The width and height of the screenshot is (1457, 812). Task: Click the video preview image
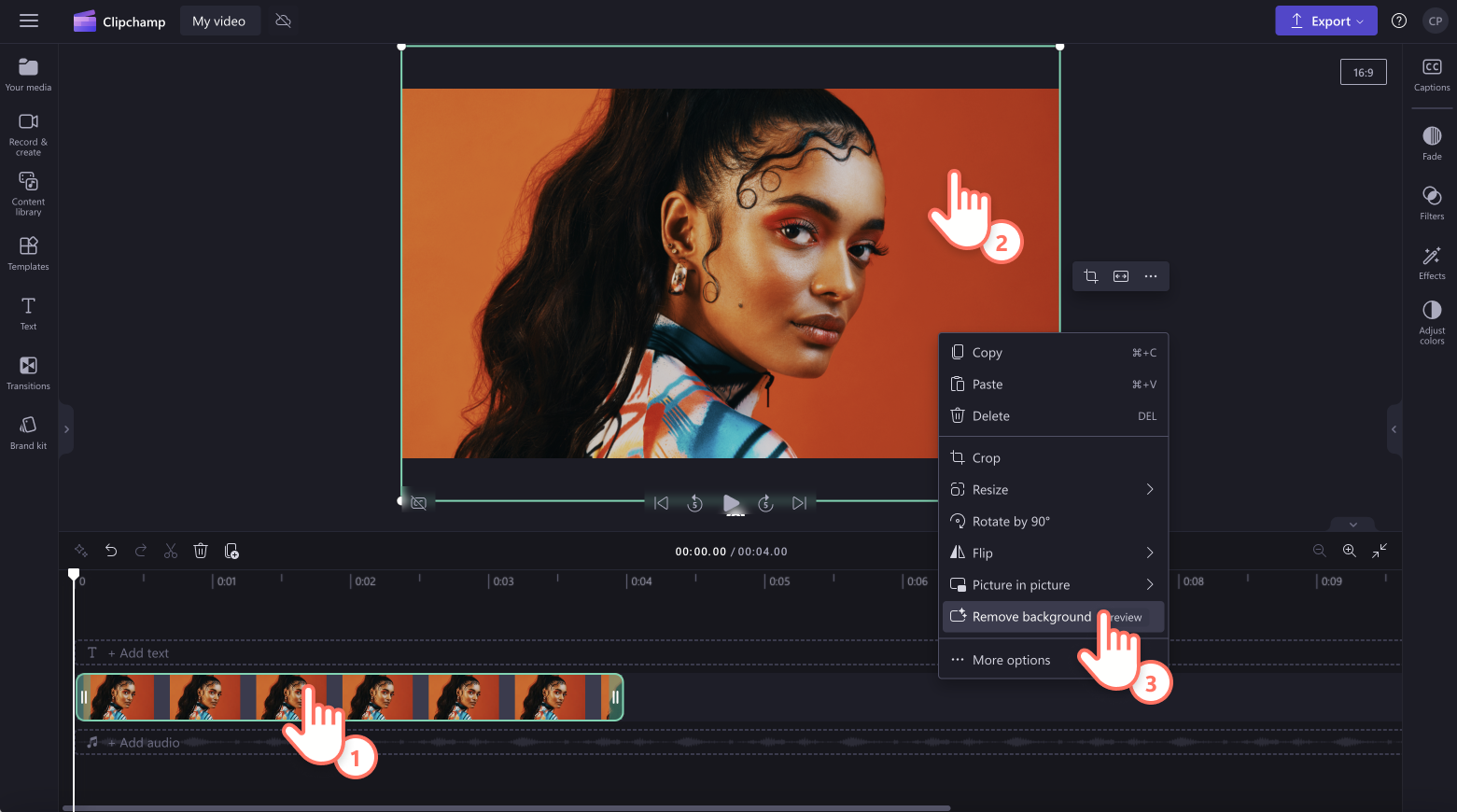(x=731, y=273)
